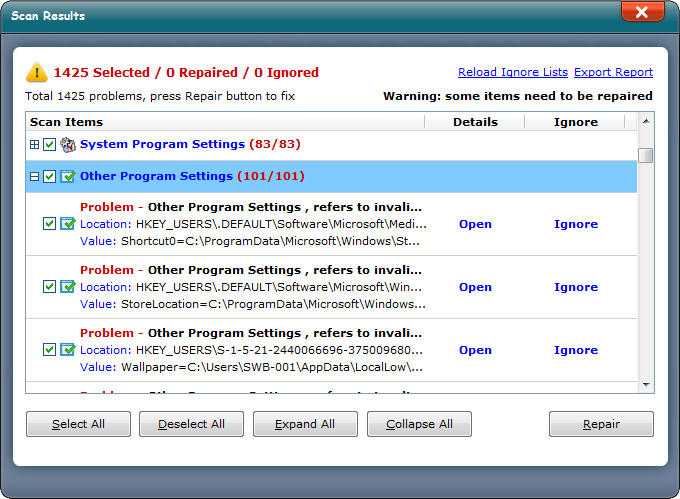
Task: Click the Scan Items column header
Action: coord(225,122)
